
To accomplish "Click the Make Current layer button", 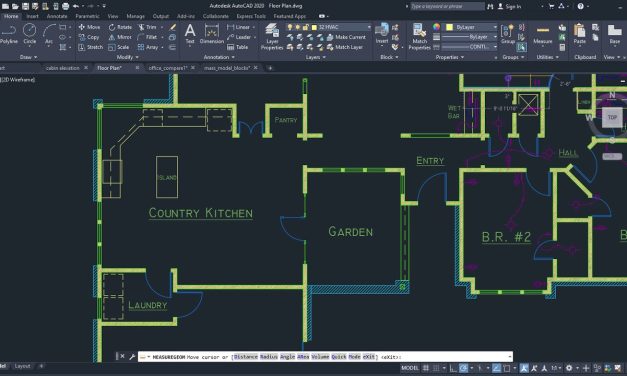I will [346, 37].
